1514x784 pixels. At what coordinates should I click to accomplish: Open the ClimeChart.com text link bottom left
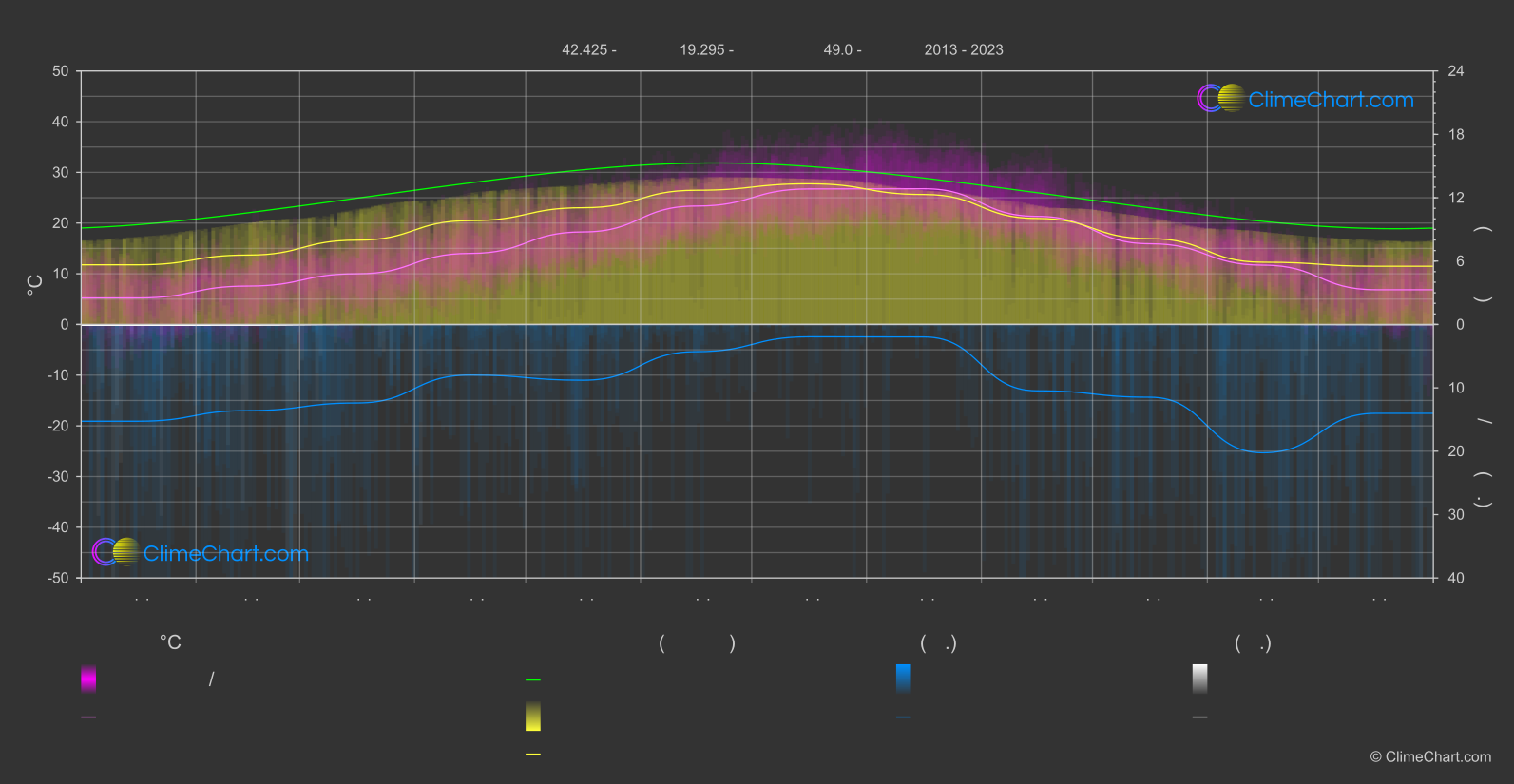pos(226,554)
